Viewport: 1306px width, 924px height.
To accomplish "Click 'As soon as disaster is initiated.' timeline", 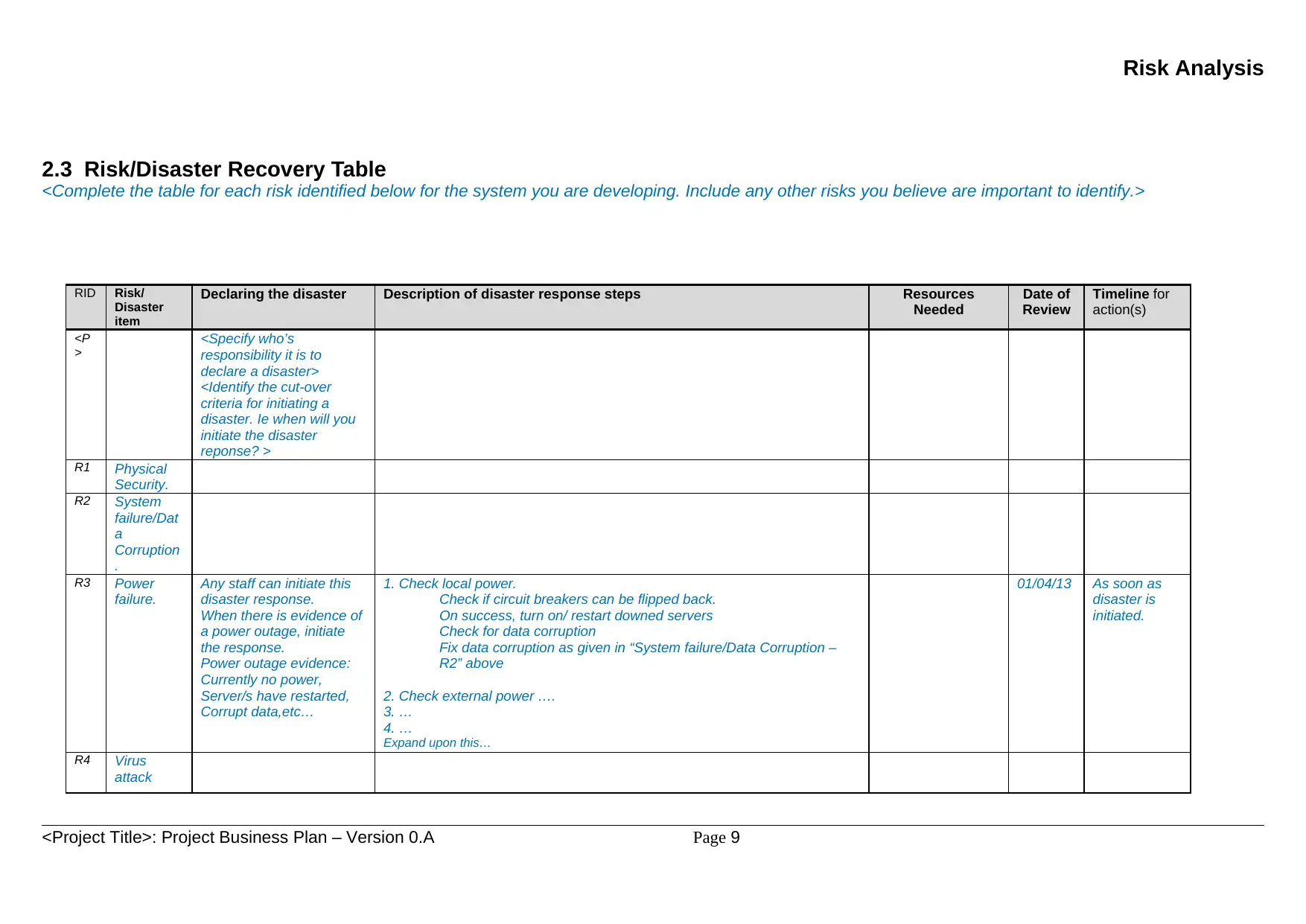I will pos(1127,599).
